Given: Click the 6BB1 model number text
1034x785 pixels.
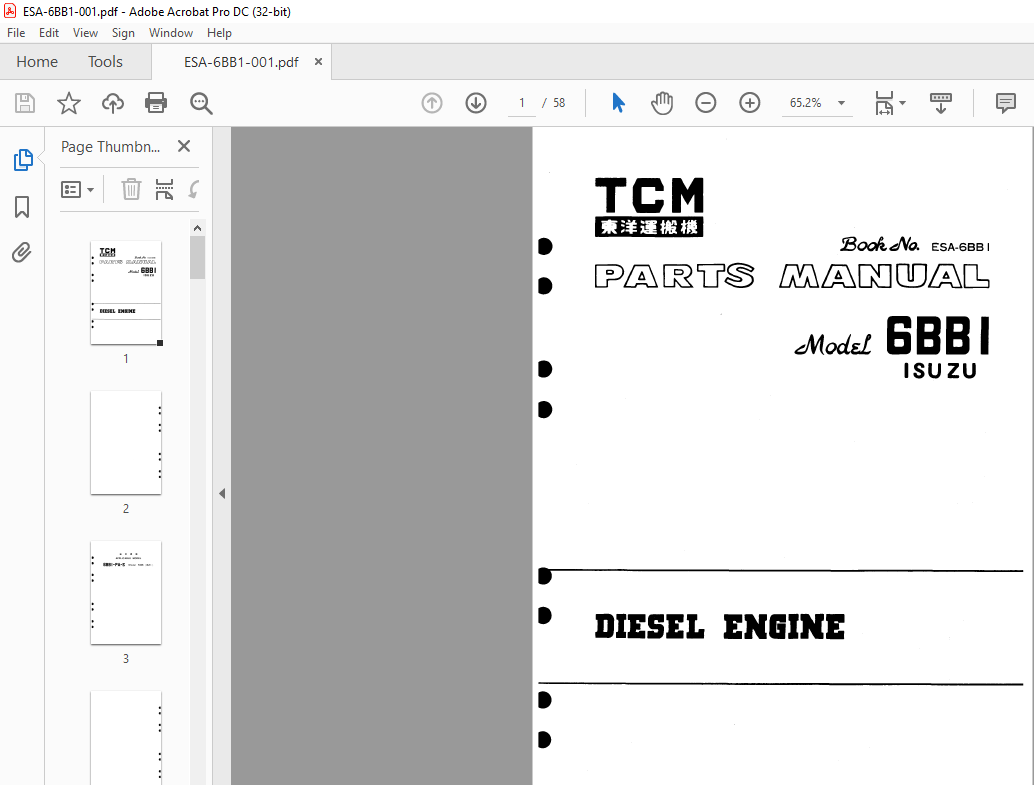Looking at the screenshot, I should tap(937, 336).
